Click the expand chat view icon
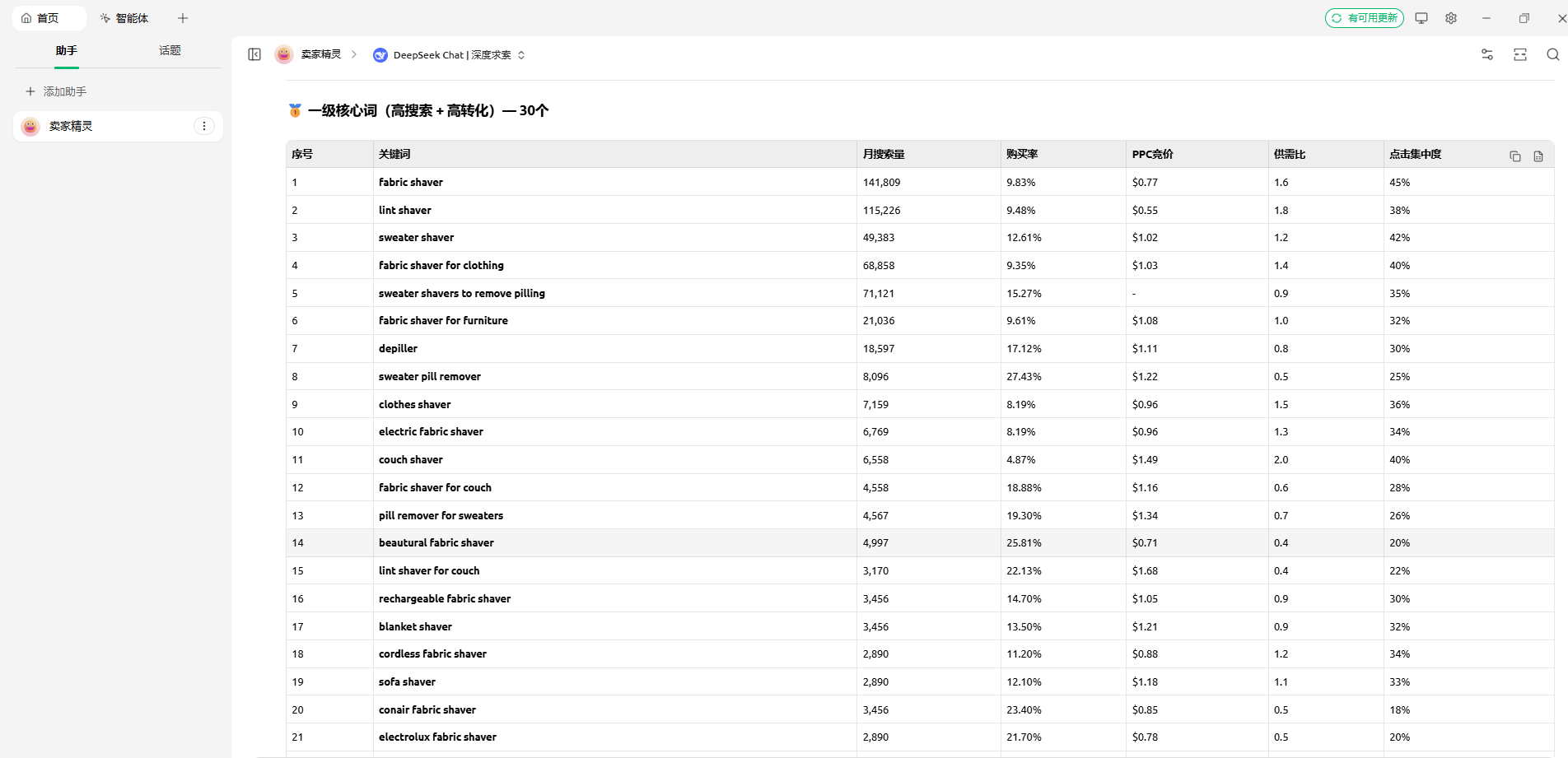This screenshot has height=758, width=1568. (x=1519, y=54)
